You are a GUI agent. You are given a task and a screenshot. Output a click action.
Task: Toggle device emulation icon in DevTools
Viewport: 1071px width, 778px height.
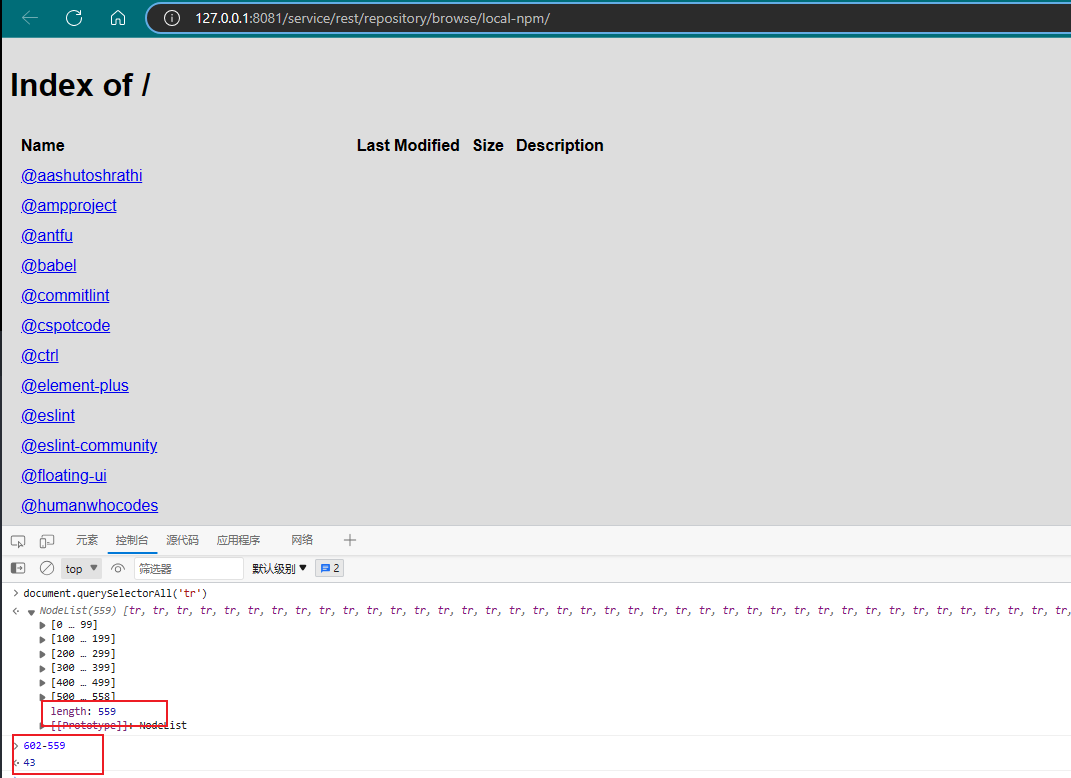pos(46,541)
